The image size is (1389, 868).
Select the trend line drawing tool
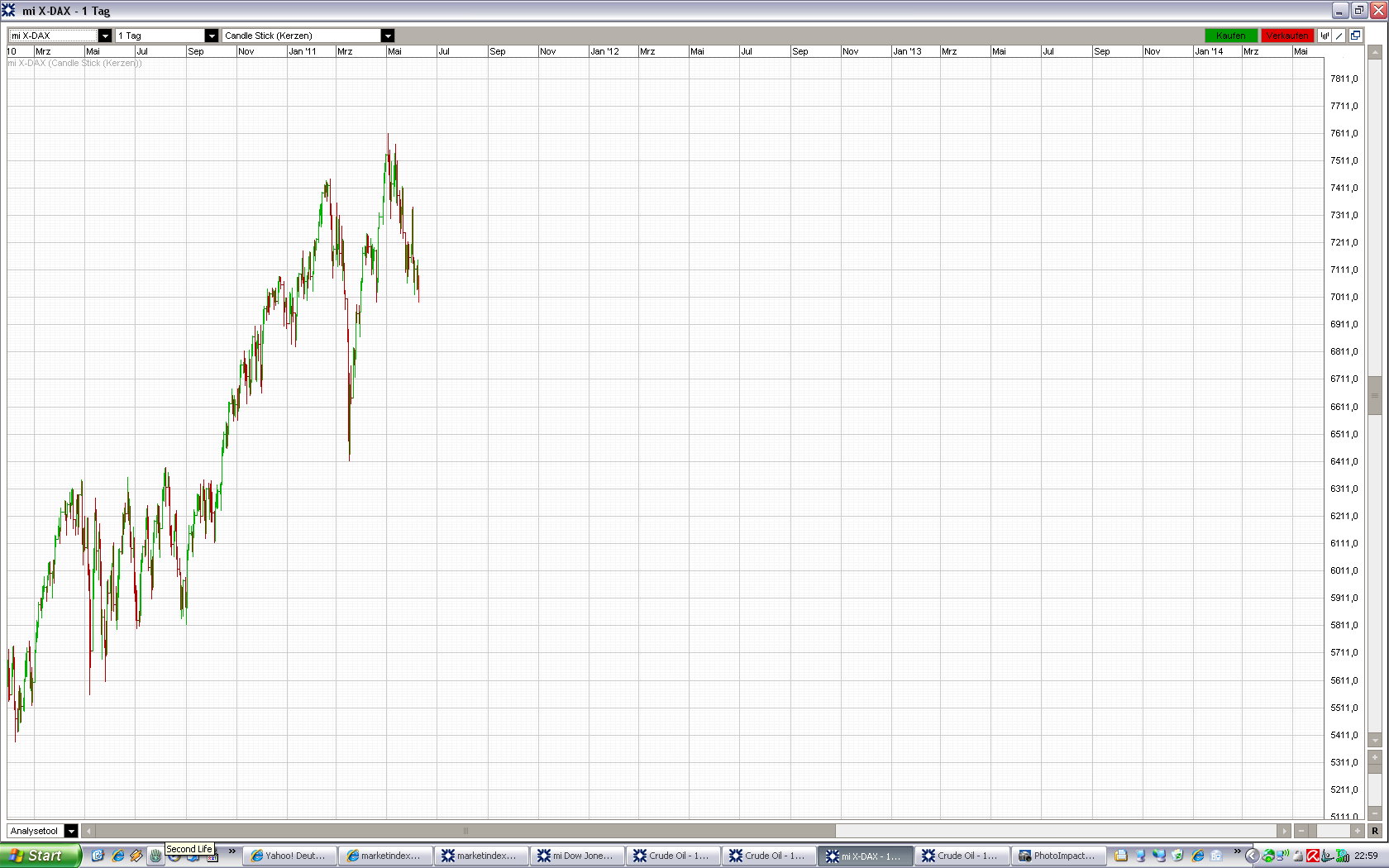[x=1339, y=36]
